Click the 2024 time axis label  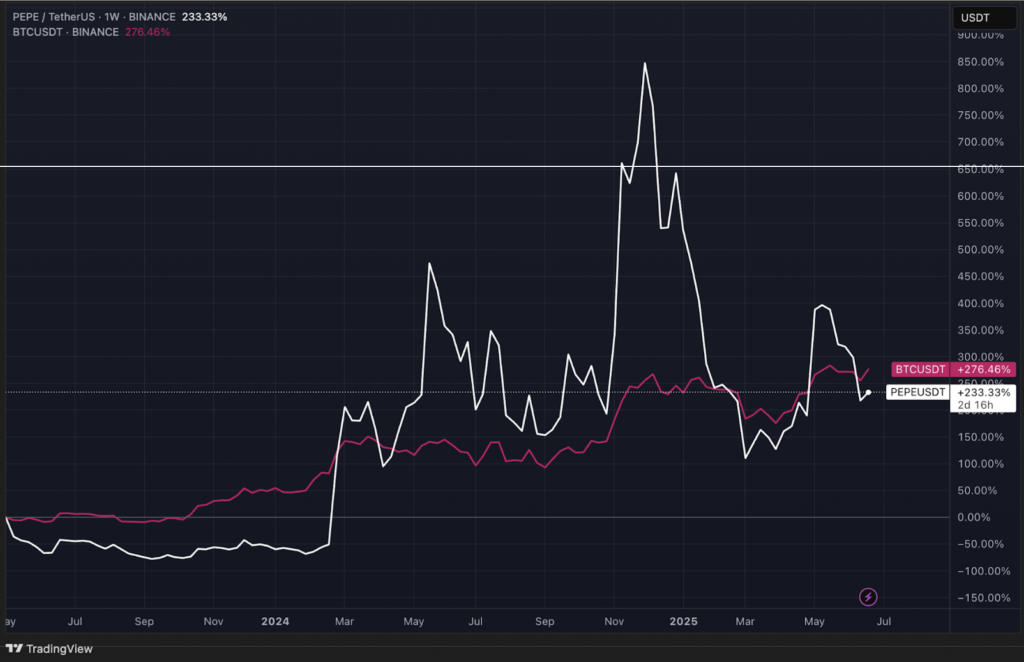click(x=275, y=621)
